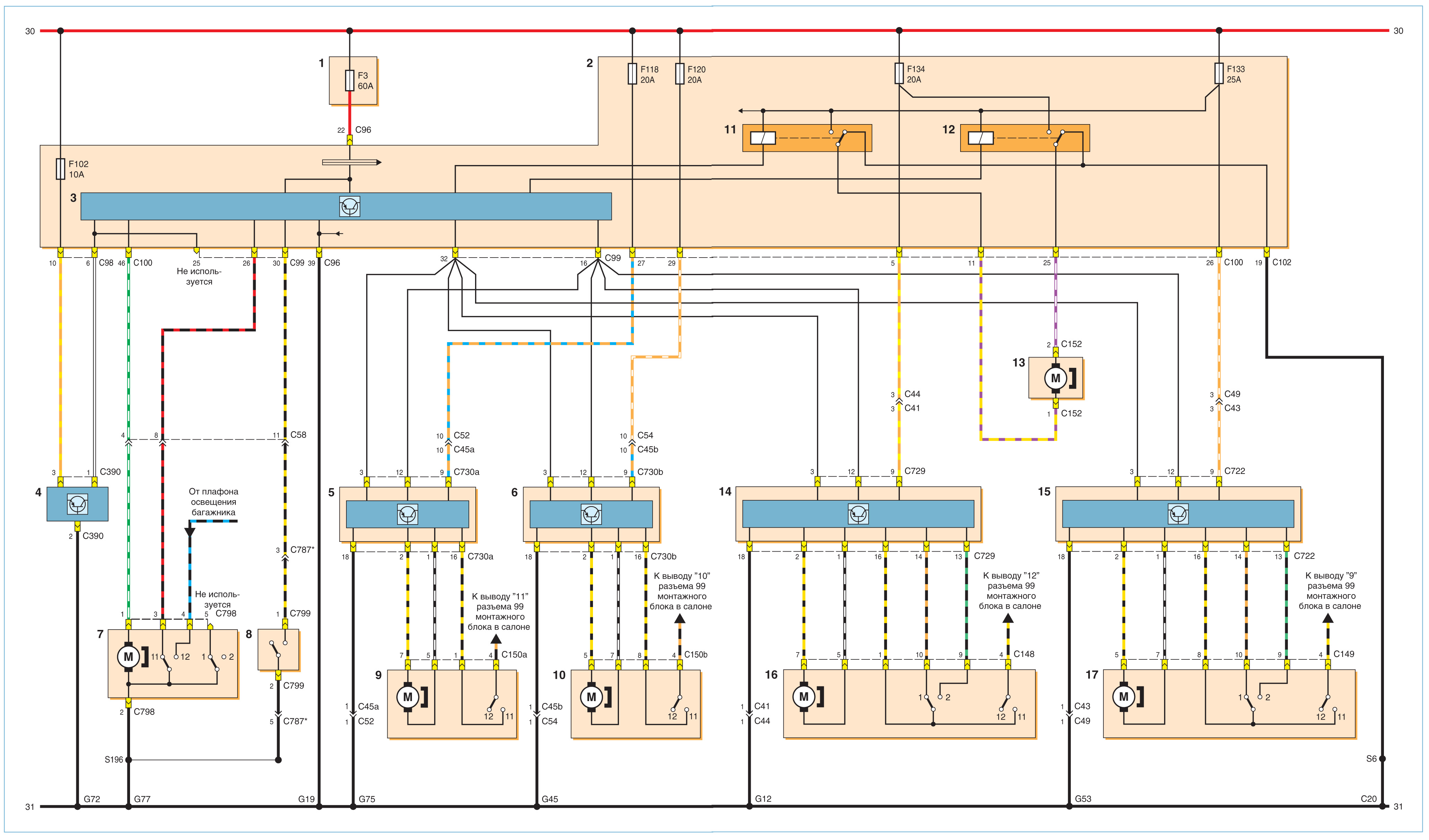
Task: Click the F118 20A fuse symbol
Action: tap(632, 74)
